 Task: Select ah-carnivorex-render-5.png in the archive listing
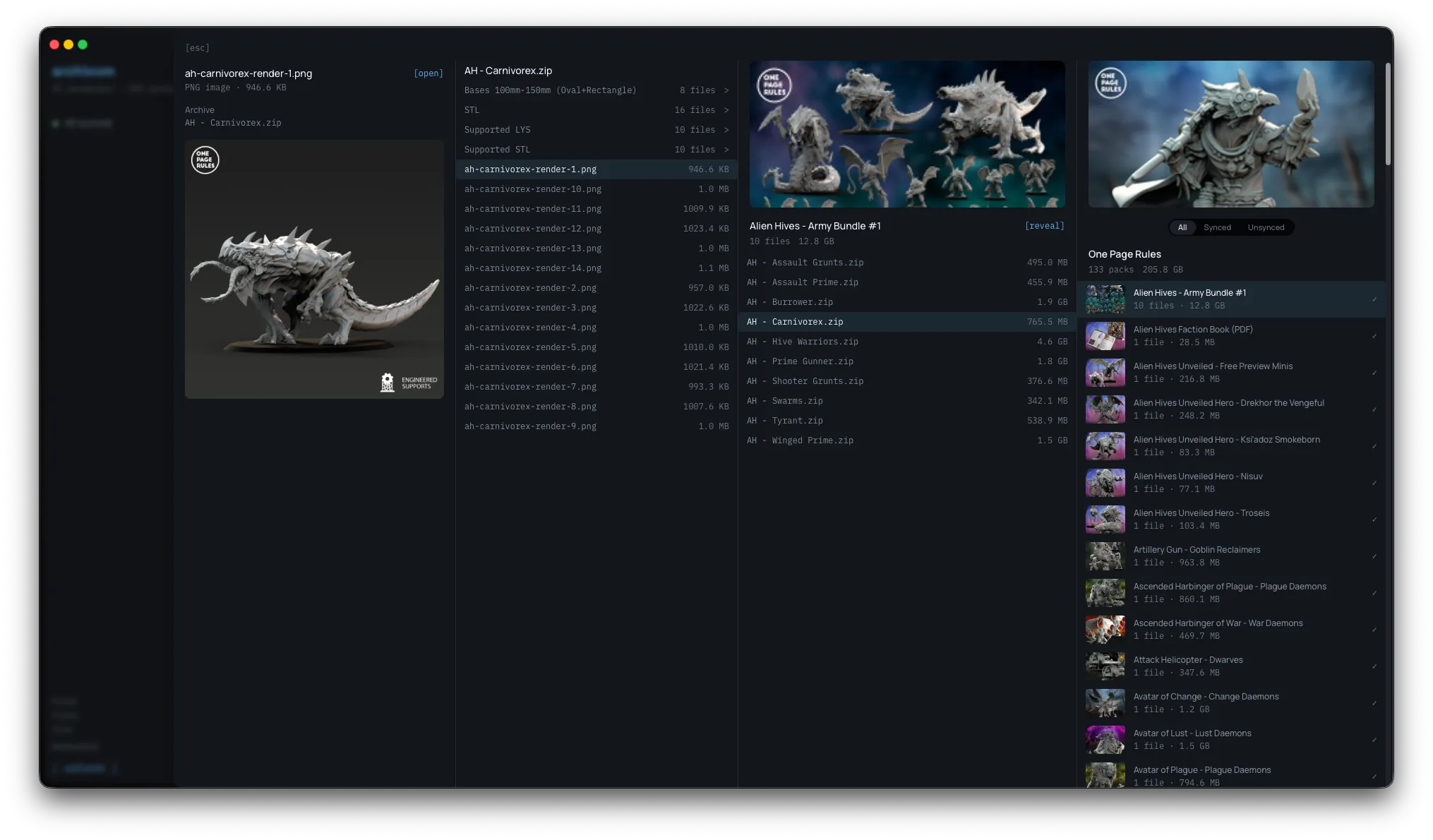[x=596, y=347]
